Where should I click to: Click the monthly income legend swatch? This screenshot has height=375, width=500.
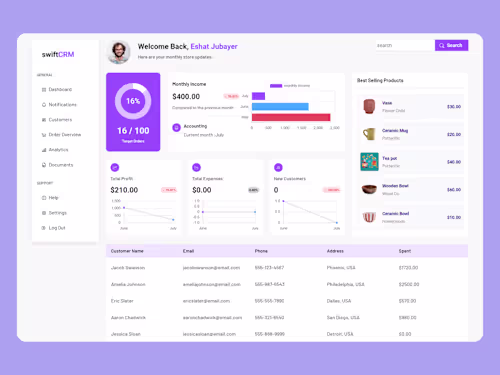(x=276, y=86)
